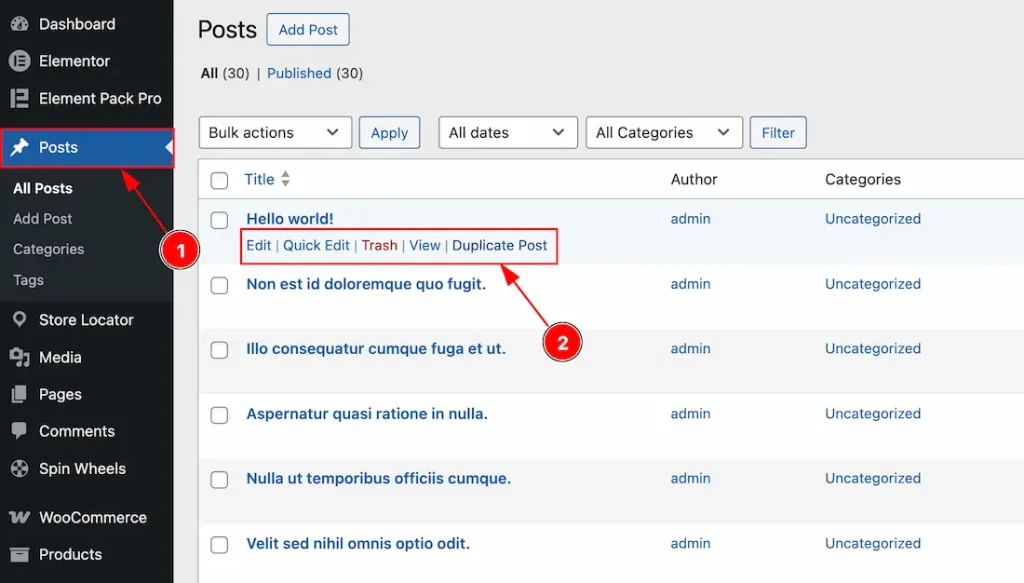Click the Pages icon in sidebar
This screenshot has height=583, width=1024.
(19, 394)
